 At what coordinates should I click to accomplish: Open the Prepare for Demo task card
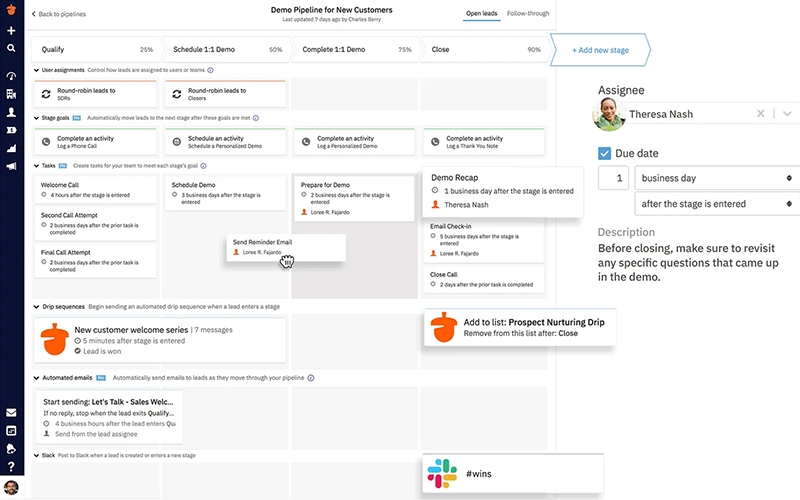[x=354, y=198]
